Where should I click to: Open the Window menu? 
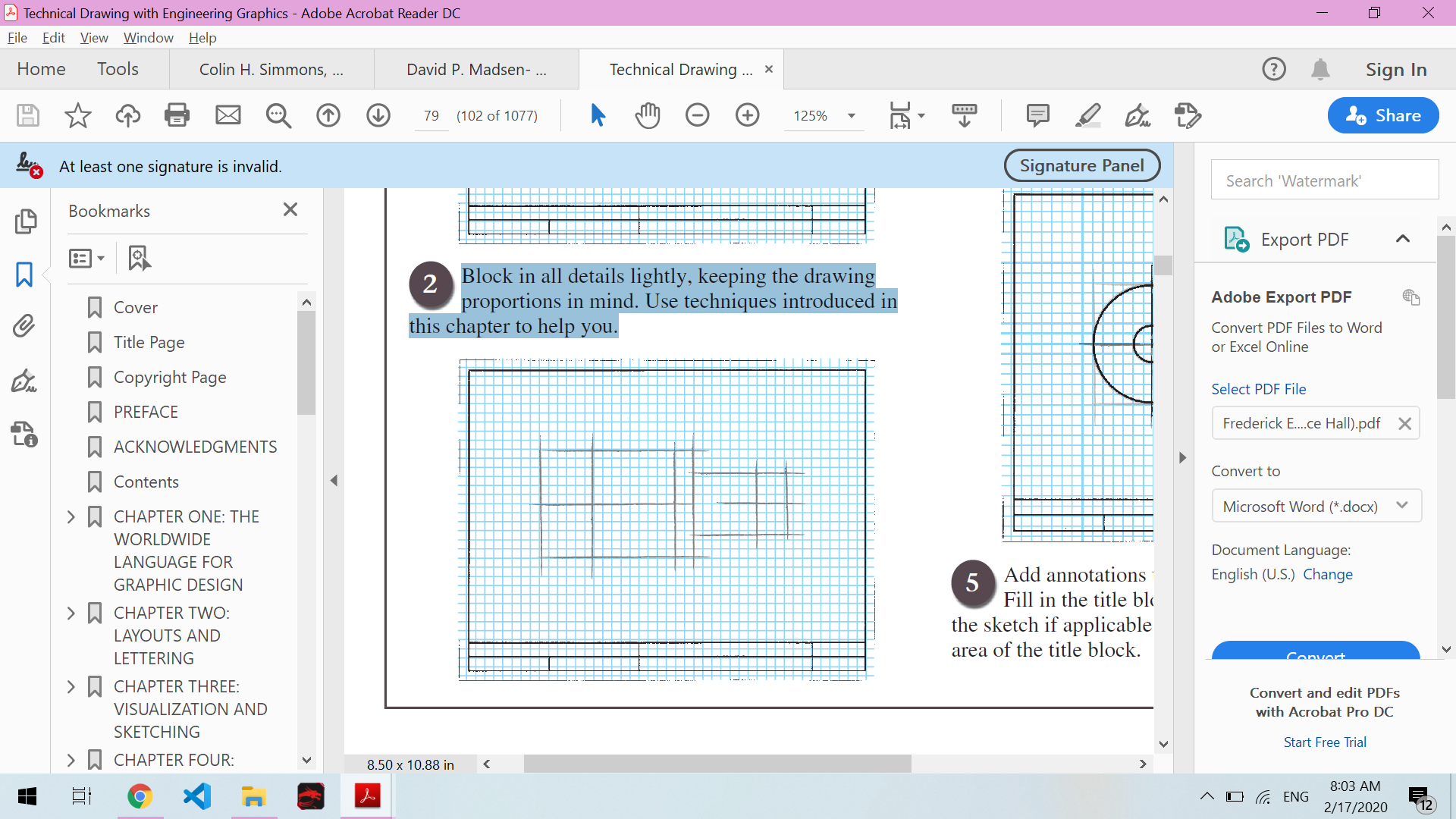(x=148, y=38)
